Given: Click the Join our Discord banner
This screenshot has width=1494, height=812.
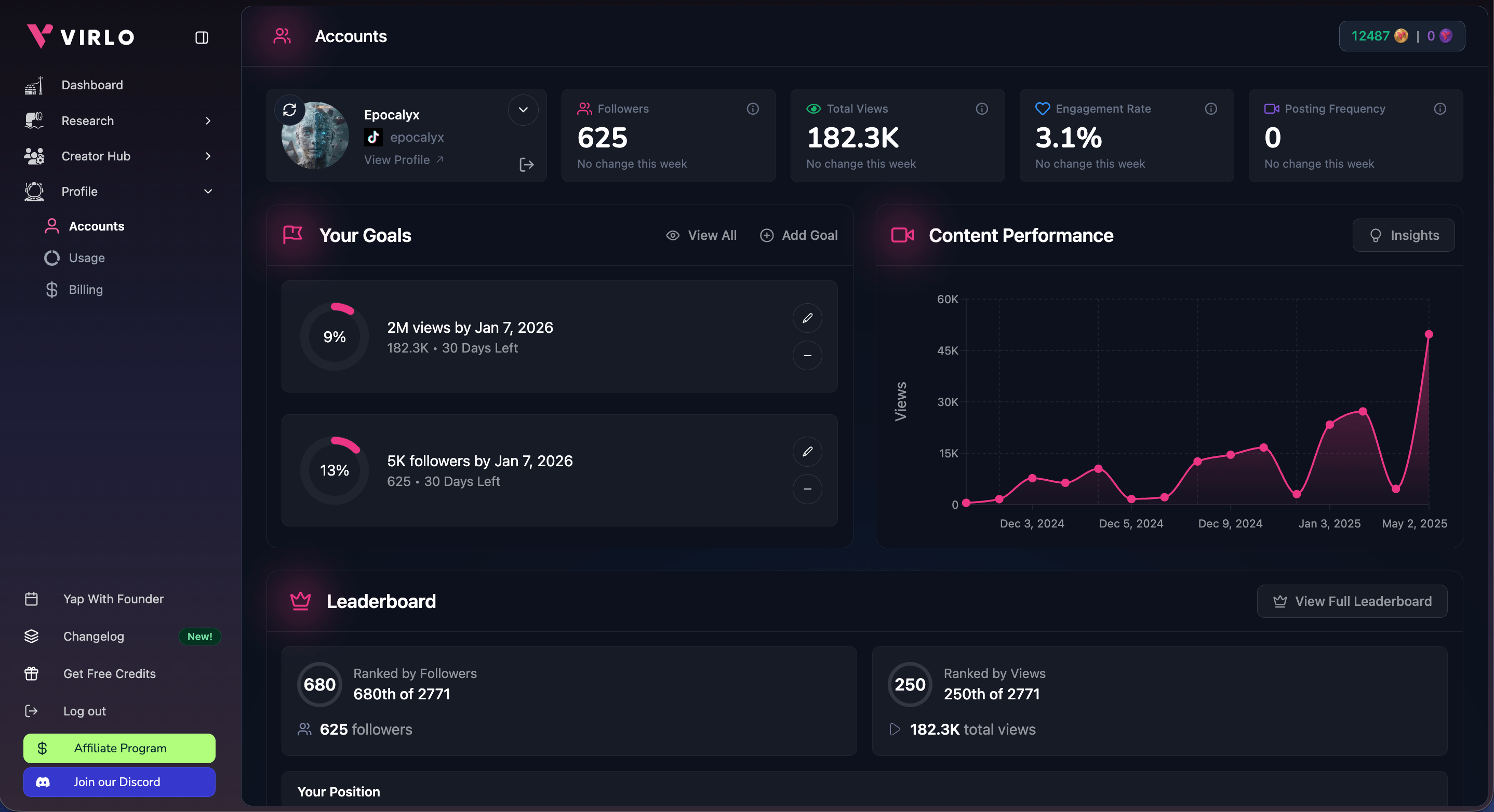Looking at the screenshot, I should click(118, 782).
